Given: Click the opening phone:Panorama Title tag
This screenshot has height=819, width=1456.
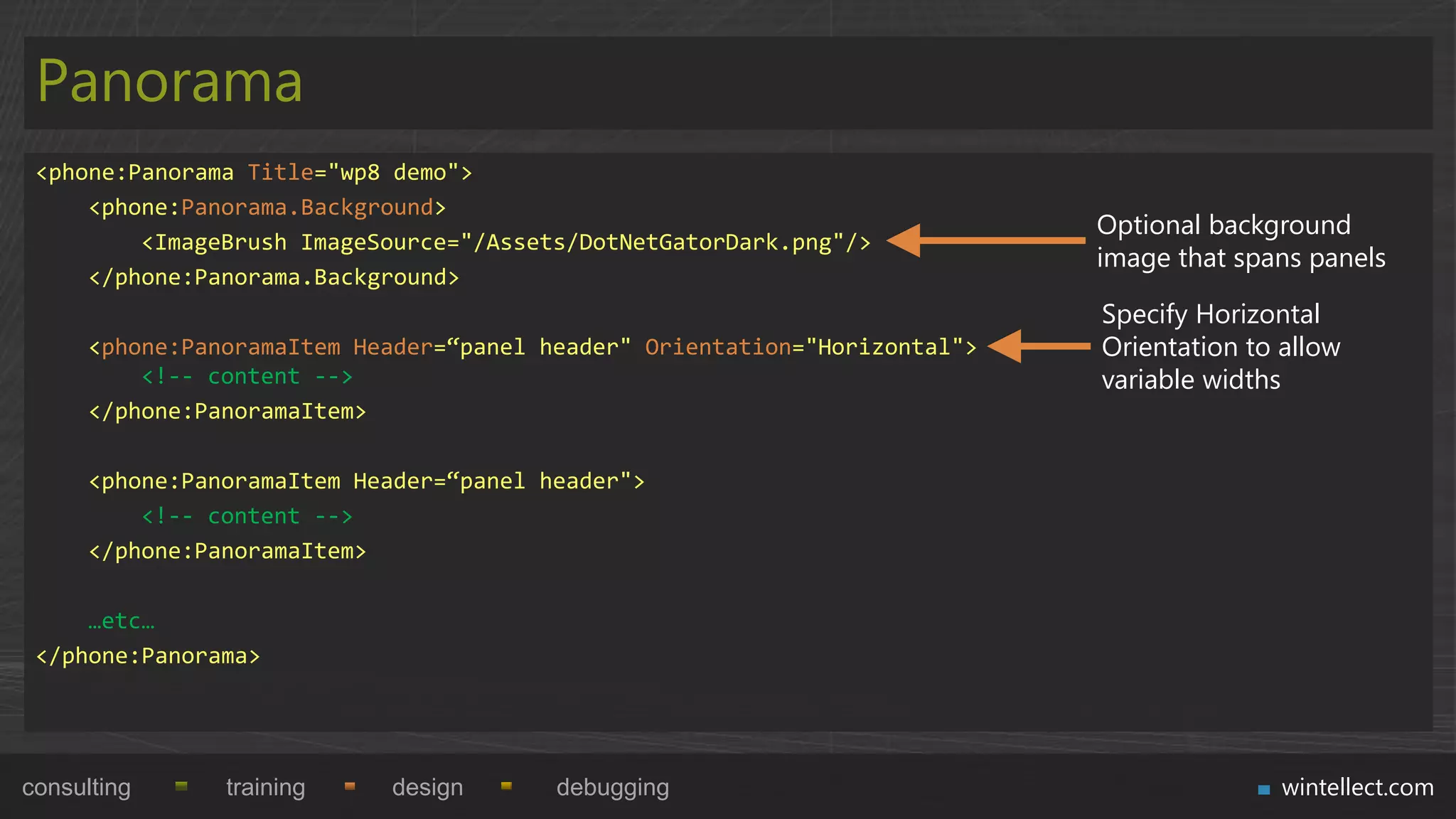Looking at the screenshot, I should pyautogui.click(x=254, y=173).
